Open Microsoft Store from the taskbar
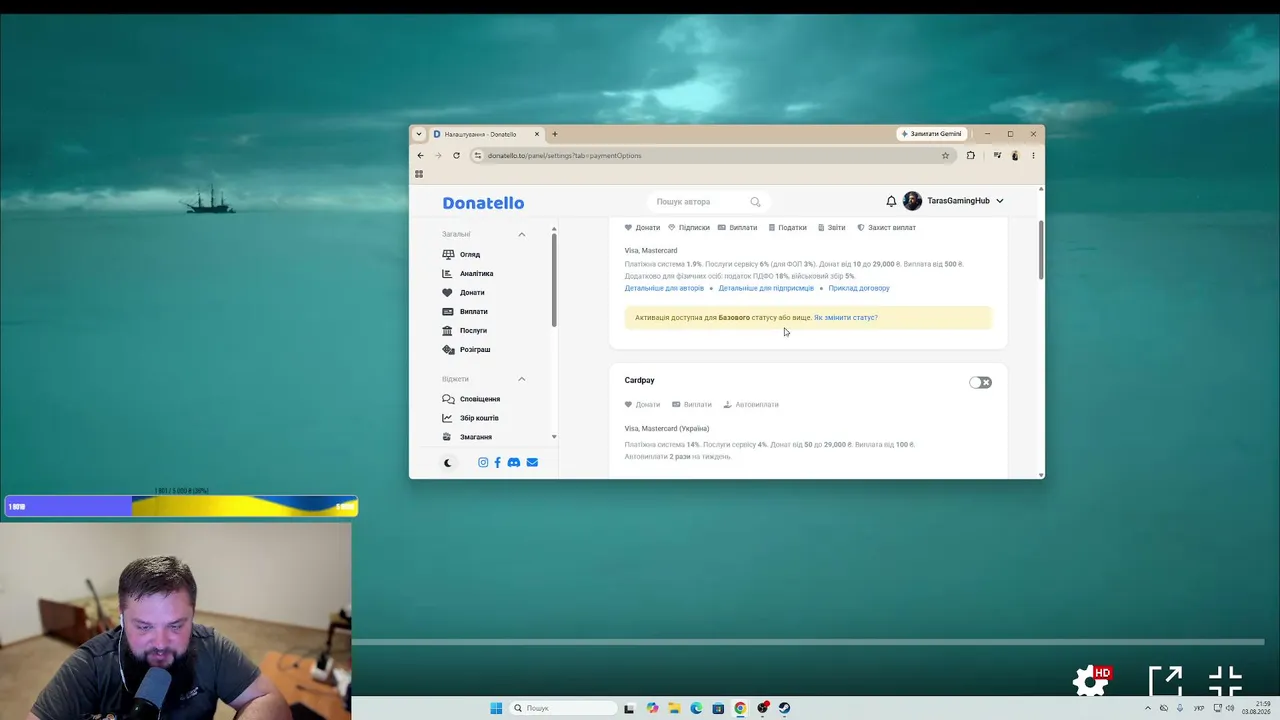1280x720 pixels. pyautogui.click(x=718, y=708)
